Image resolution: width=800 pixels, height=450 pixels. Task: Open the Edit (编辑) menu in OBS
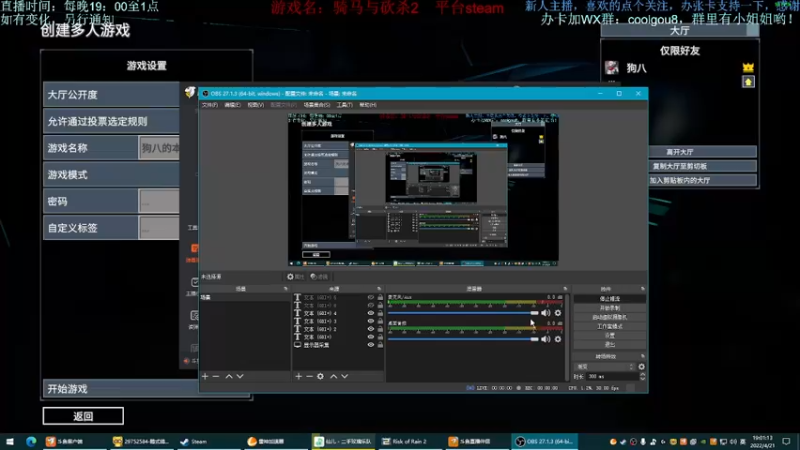233,105
